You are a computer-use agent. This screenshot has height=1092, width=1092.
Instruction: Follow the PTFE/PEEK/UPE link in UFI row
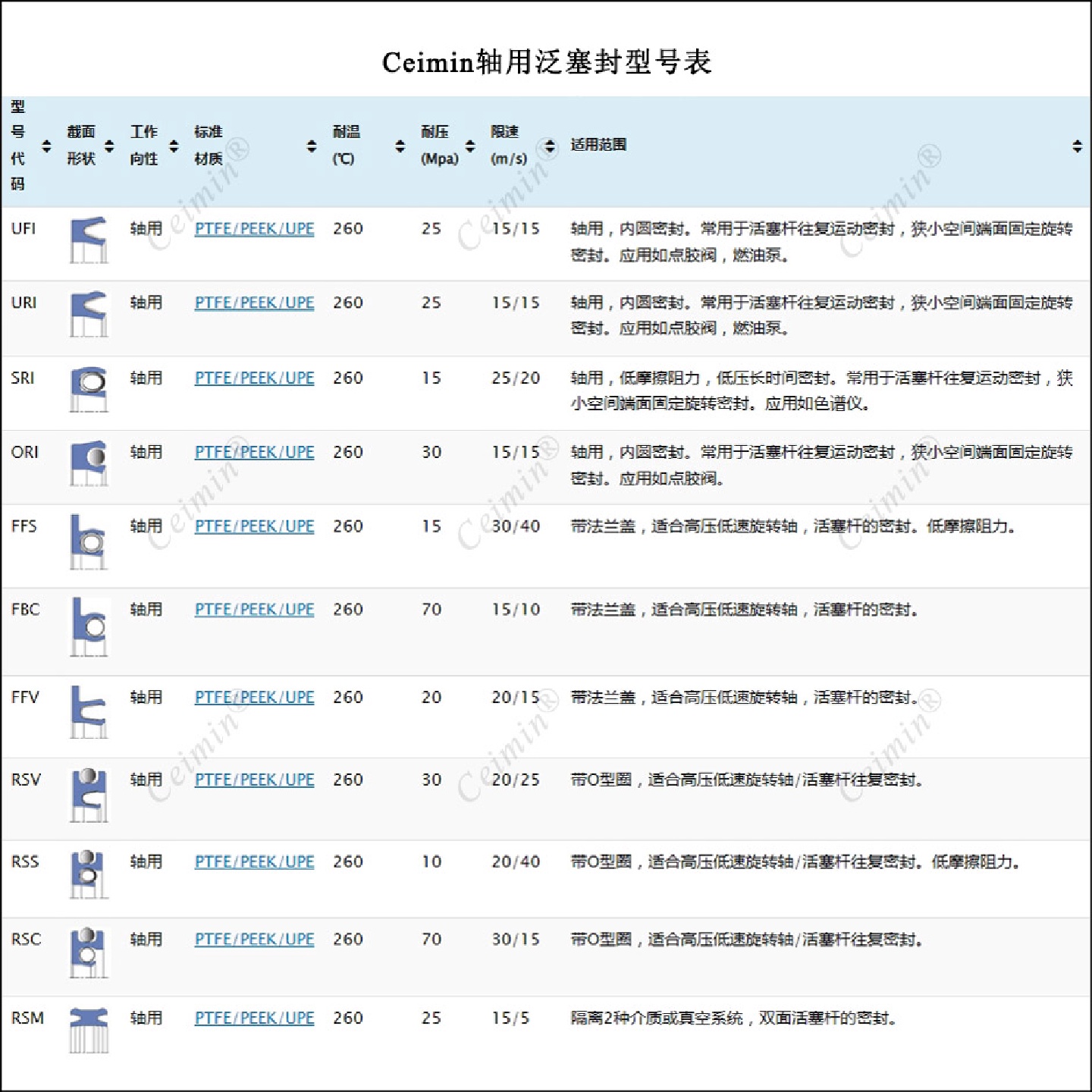pyautogui.click(x=254, y=228)
